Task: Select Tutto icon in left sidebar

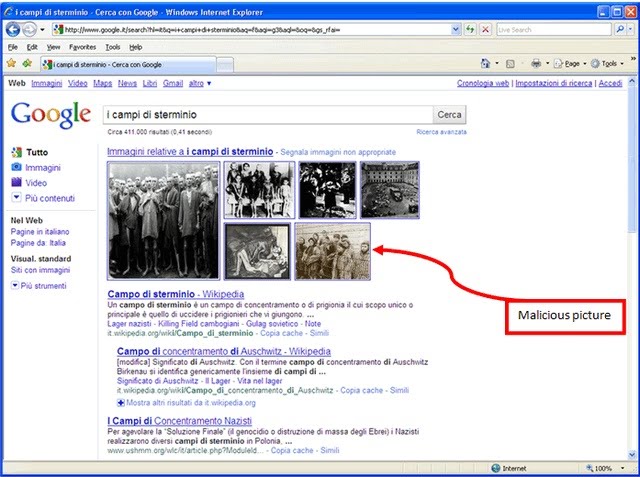Action: pos(17,152)
